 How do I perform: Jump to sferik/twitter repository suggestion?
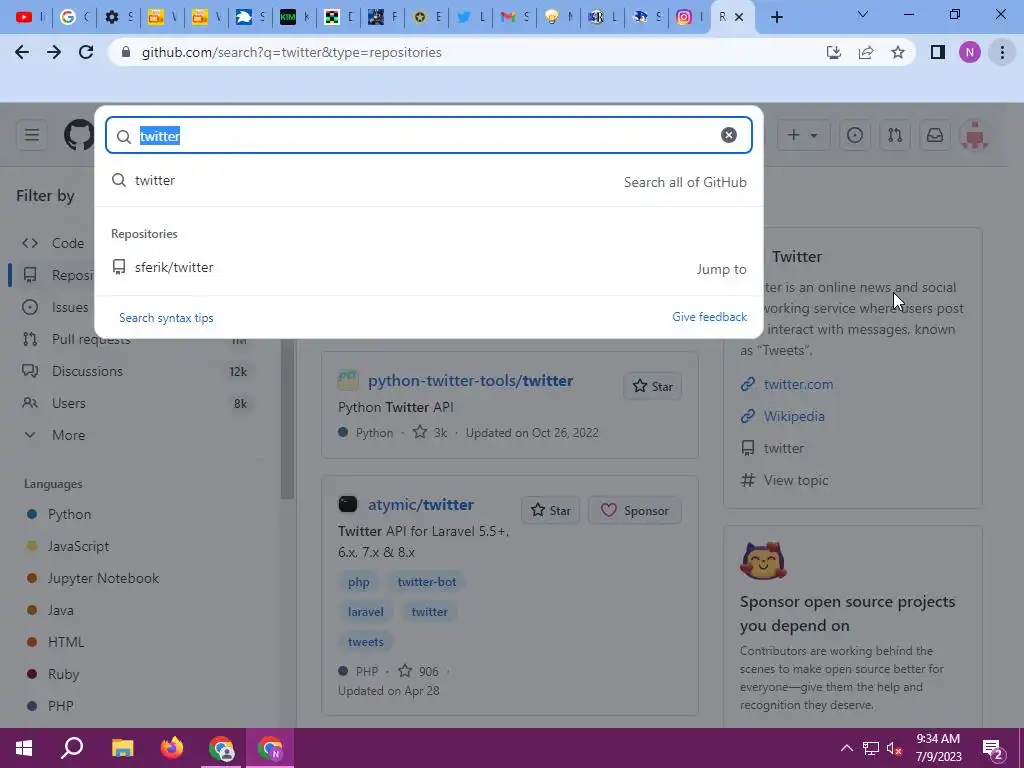[428, 268]
